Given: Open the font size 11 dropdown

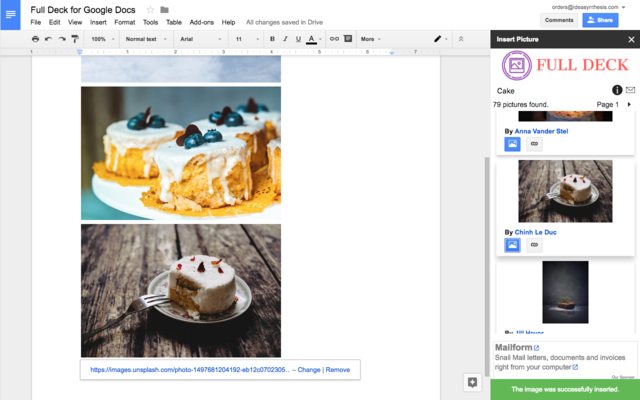Looking at the screenshot, I should click(x=247, y=39).
